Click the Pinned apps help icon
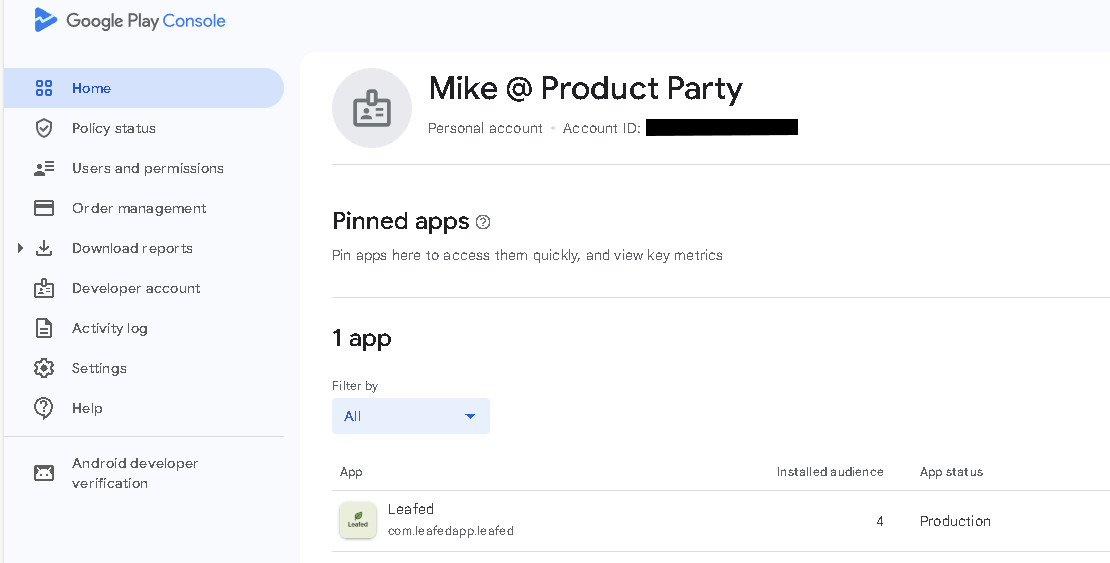This screenshot has width=1110, height=563. 483,222
